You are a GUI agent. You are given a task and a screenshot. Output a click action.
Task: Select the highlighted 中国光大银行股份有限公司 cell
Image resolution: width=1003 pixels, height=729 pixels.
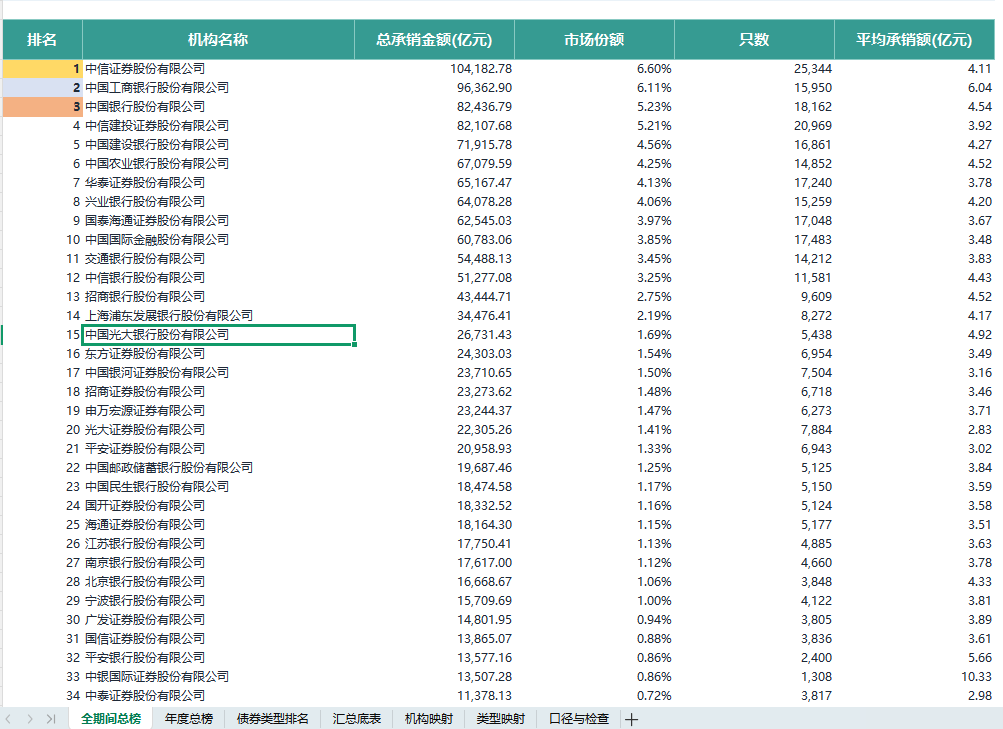[218, 334]
